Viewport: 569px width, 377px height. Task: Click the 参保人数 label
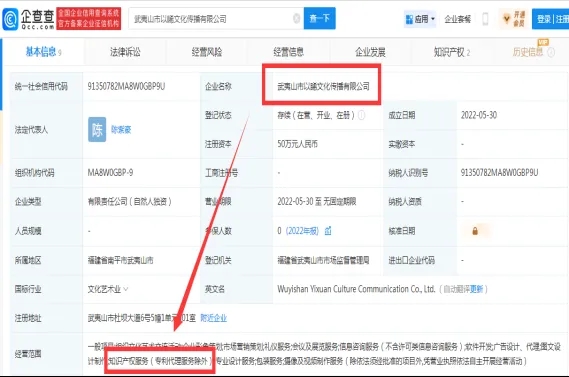click(x=218, y=231)
